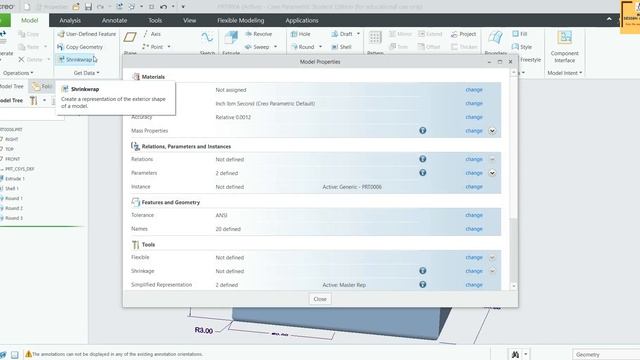640x360 pixels.
Task: Start the Sketch tool
Action: coord(207,42)
